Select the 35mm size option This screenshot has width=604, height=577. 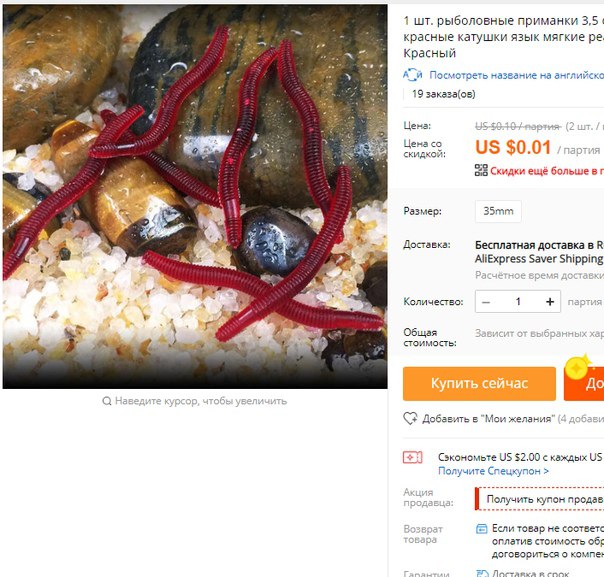click(x=498, y=211)
